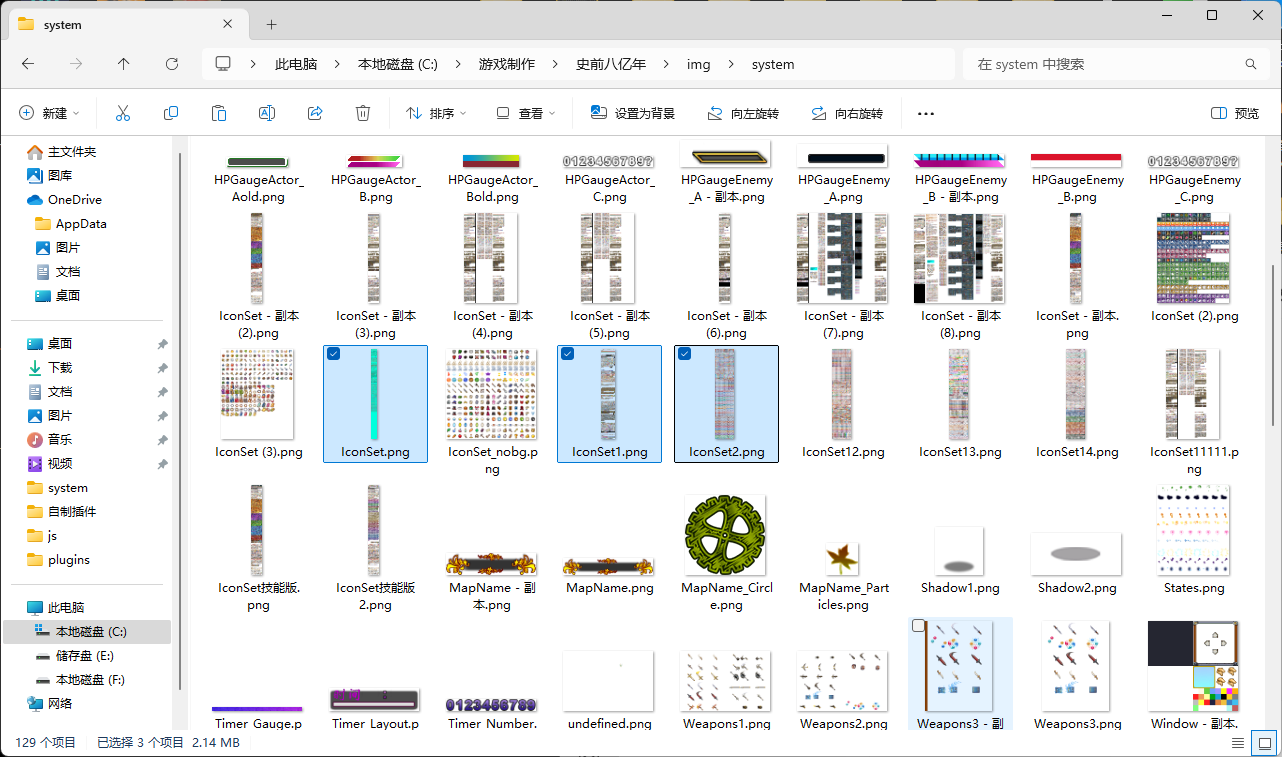Screen dimensions: 1282x757
Task: Click 史前八亿年 in the breadcrumb path
Action: pyautogui.click(x=611, y=64)
